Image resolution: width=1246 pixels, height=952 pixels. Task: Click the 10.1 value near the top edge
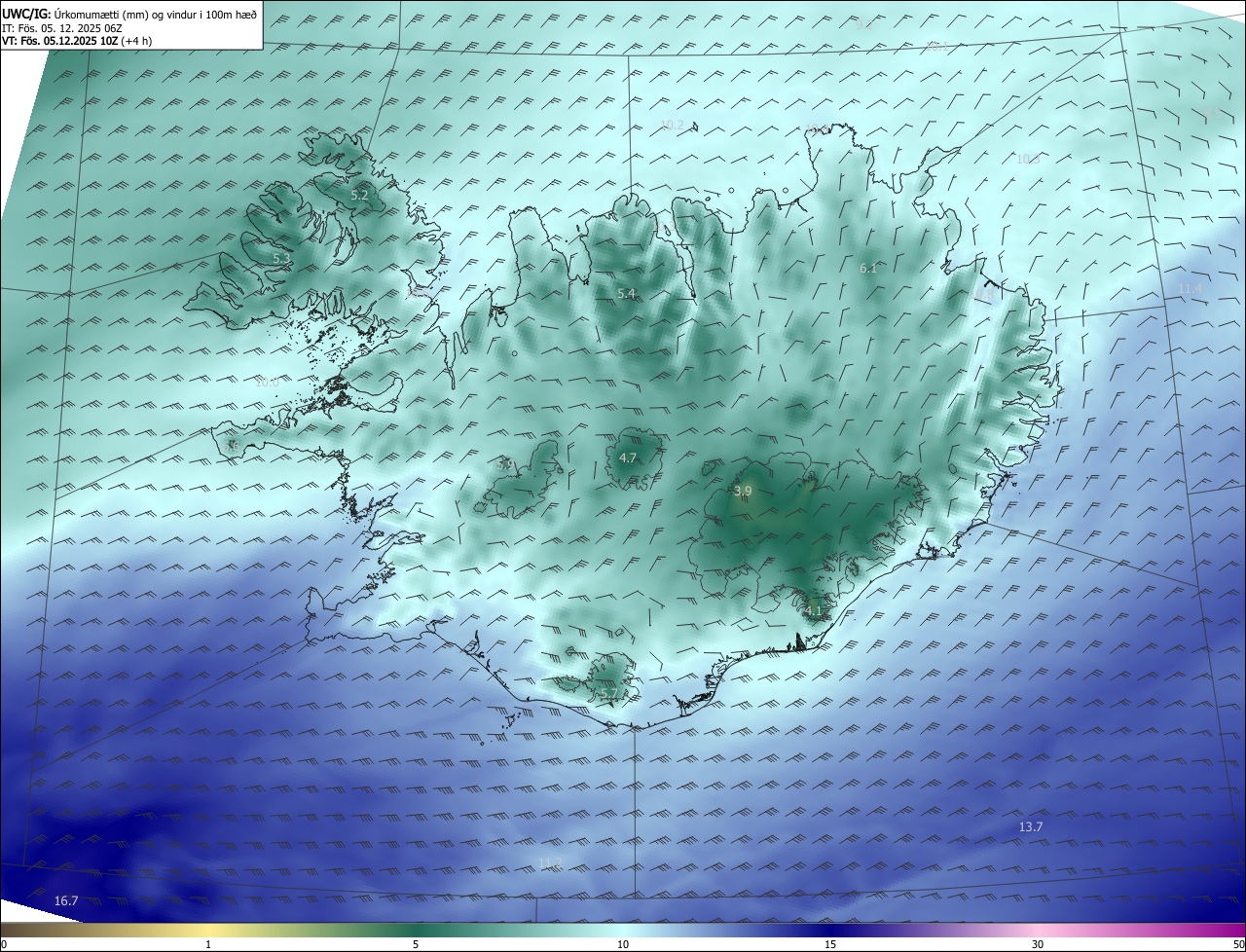point(937,46)
